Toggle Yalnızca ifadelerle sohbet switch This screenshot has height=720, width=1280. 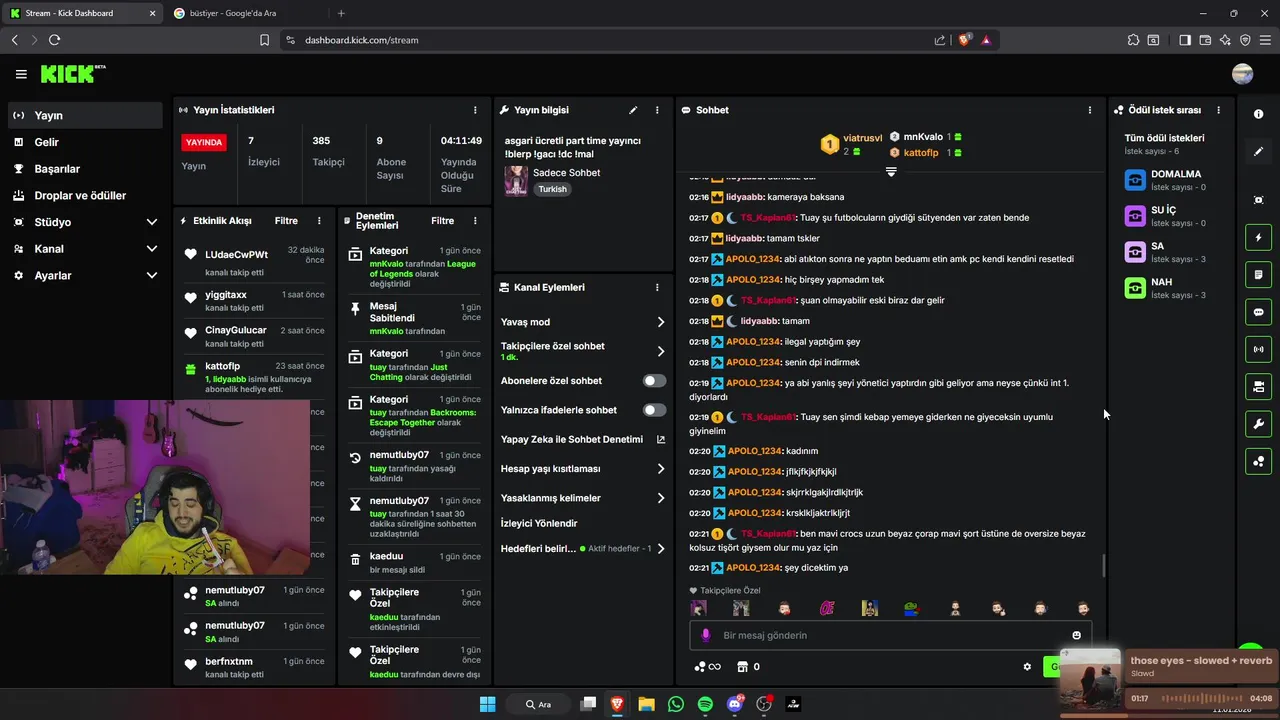click(x=654, y=410)
